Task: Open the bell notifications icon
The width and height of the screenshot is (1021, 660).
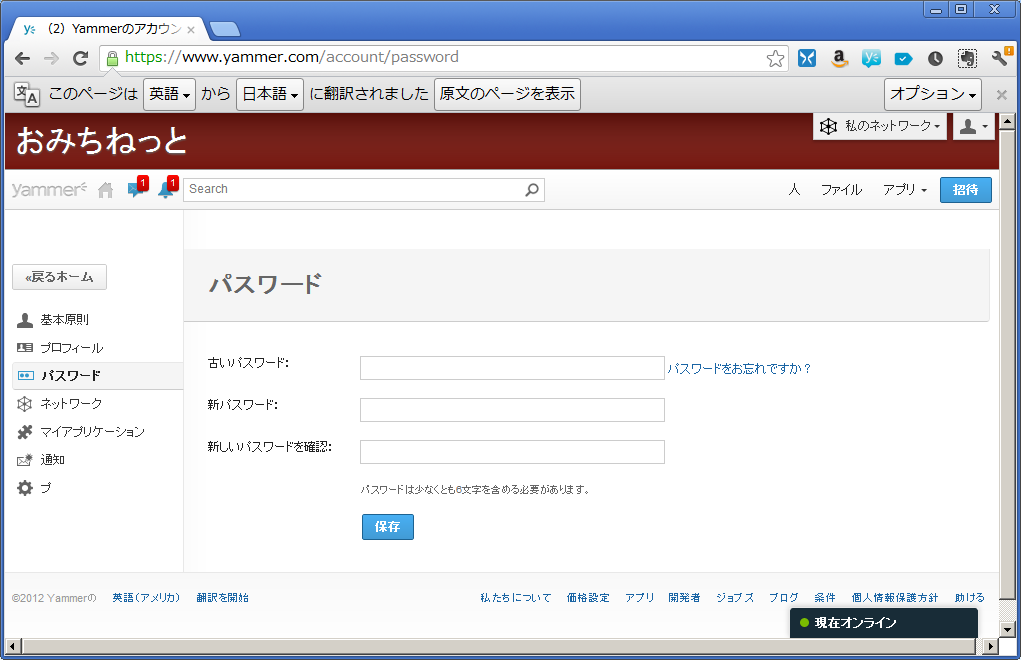Action: 166,190
